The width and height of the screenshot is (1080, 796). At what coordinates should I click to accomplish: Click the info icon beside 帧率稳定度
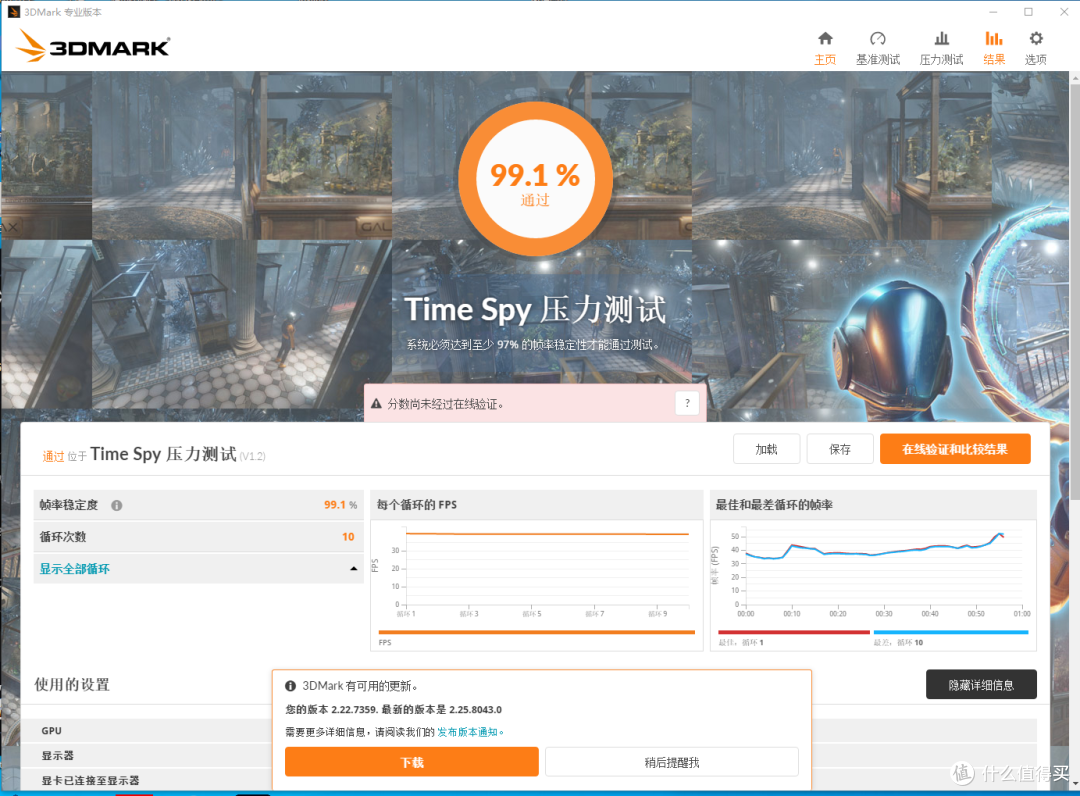click(x=116, y=505)
